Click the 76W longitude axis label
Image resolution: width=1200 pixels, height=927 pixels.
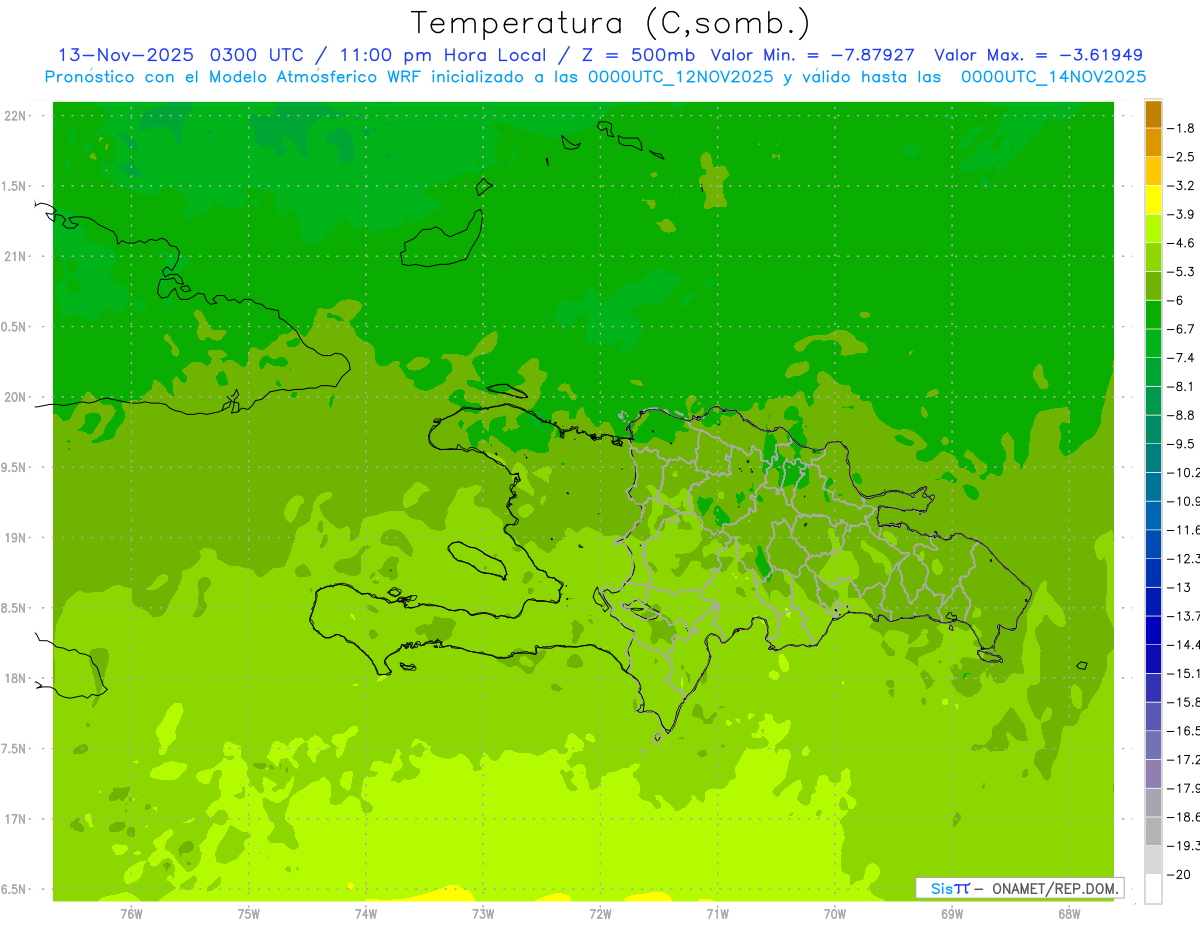131,914
